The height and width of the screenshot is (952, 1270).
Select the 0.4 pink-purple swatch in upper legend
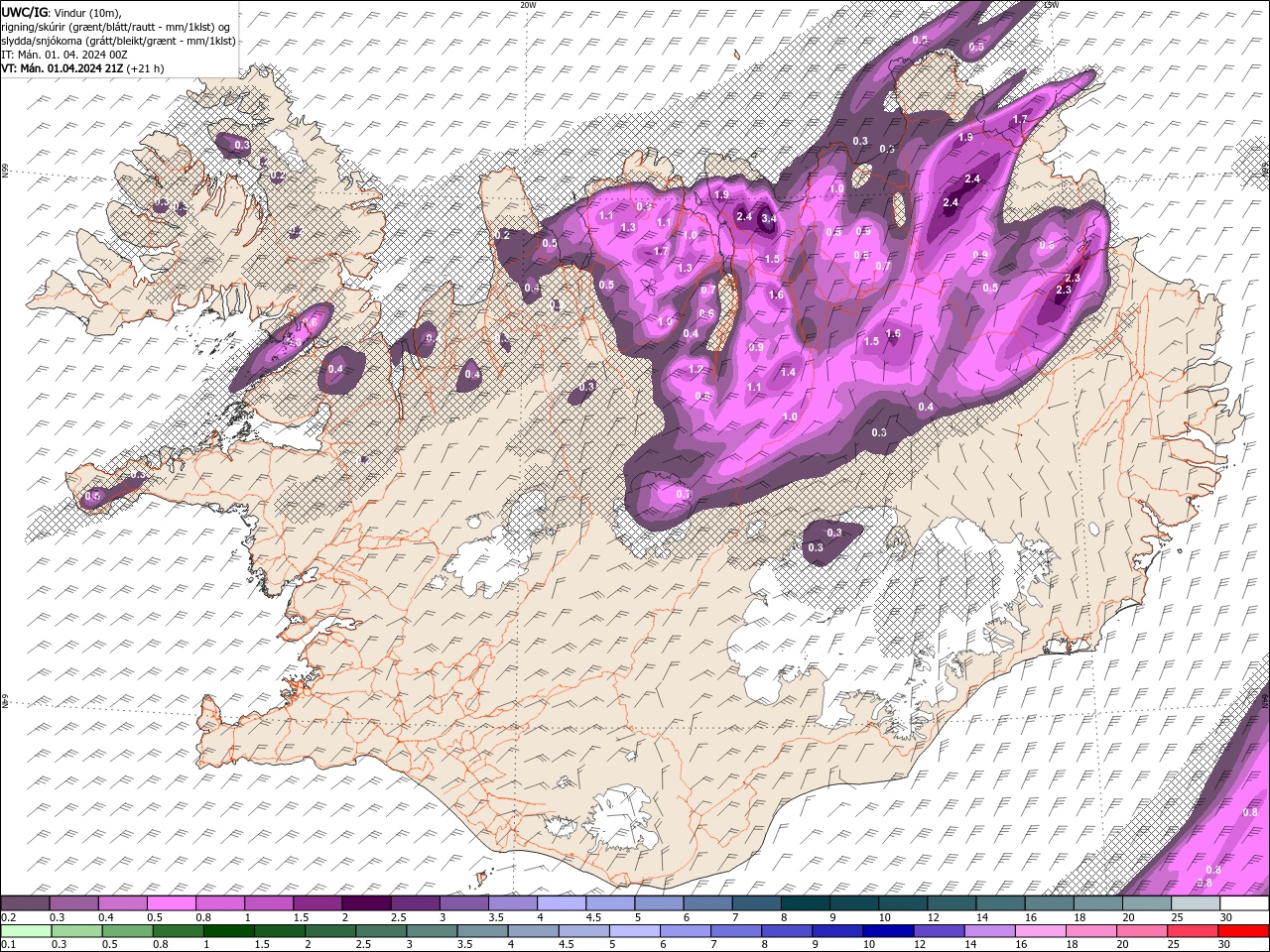tap(122, 903)
